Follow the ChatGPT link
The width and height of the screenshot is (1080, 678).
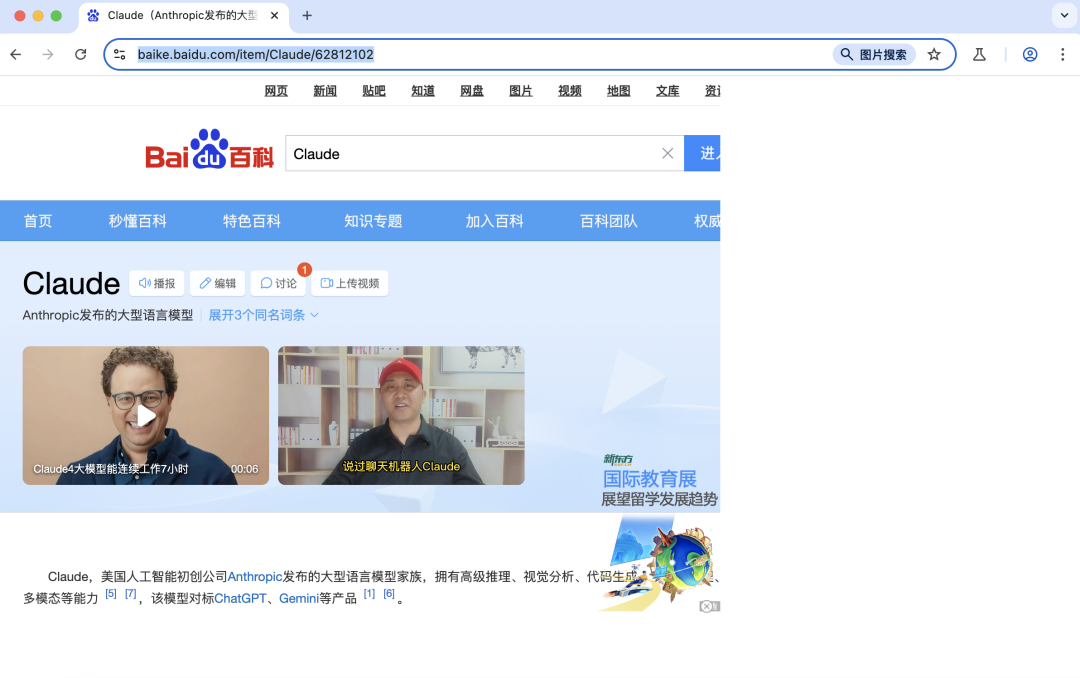point(240,599)
